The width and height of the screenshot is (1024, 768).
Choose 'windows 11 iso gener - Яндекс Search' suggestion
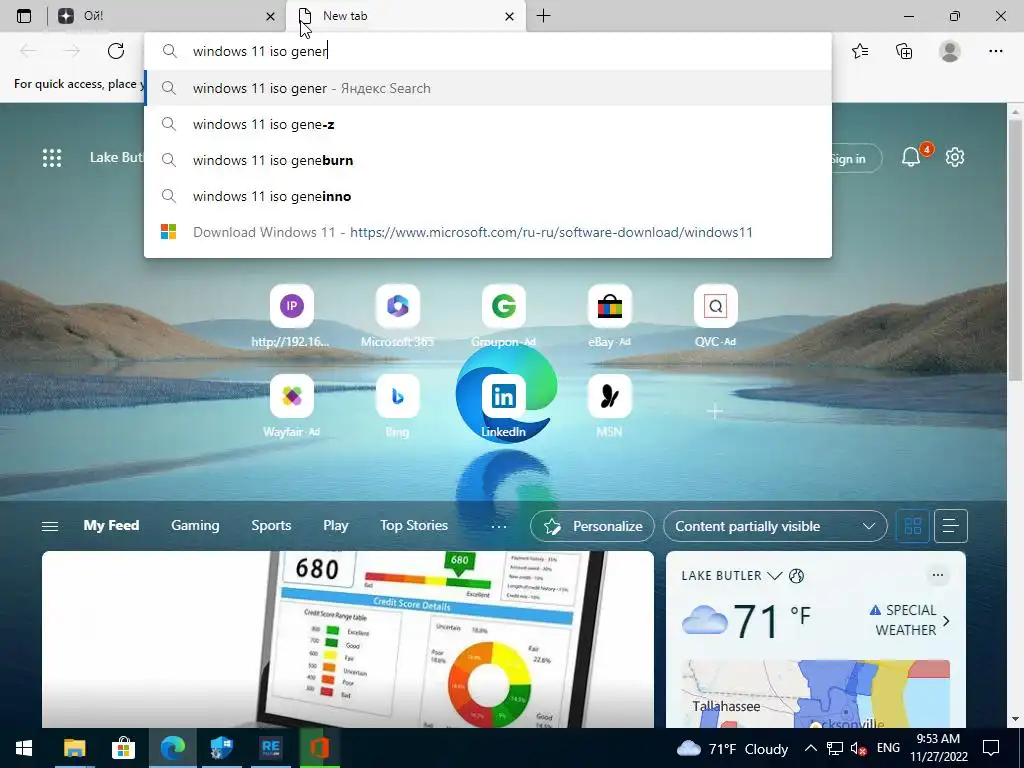[x=488, y=88]
